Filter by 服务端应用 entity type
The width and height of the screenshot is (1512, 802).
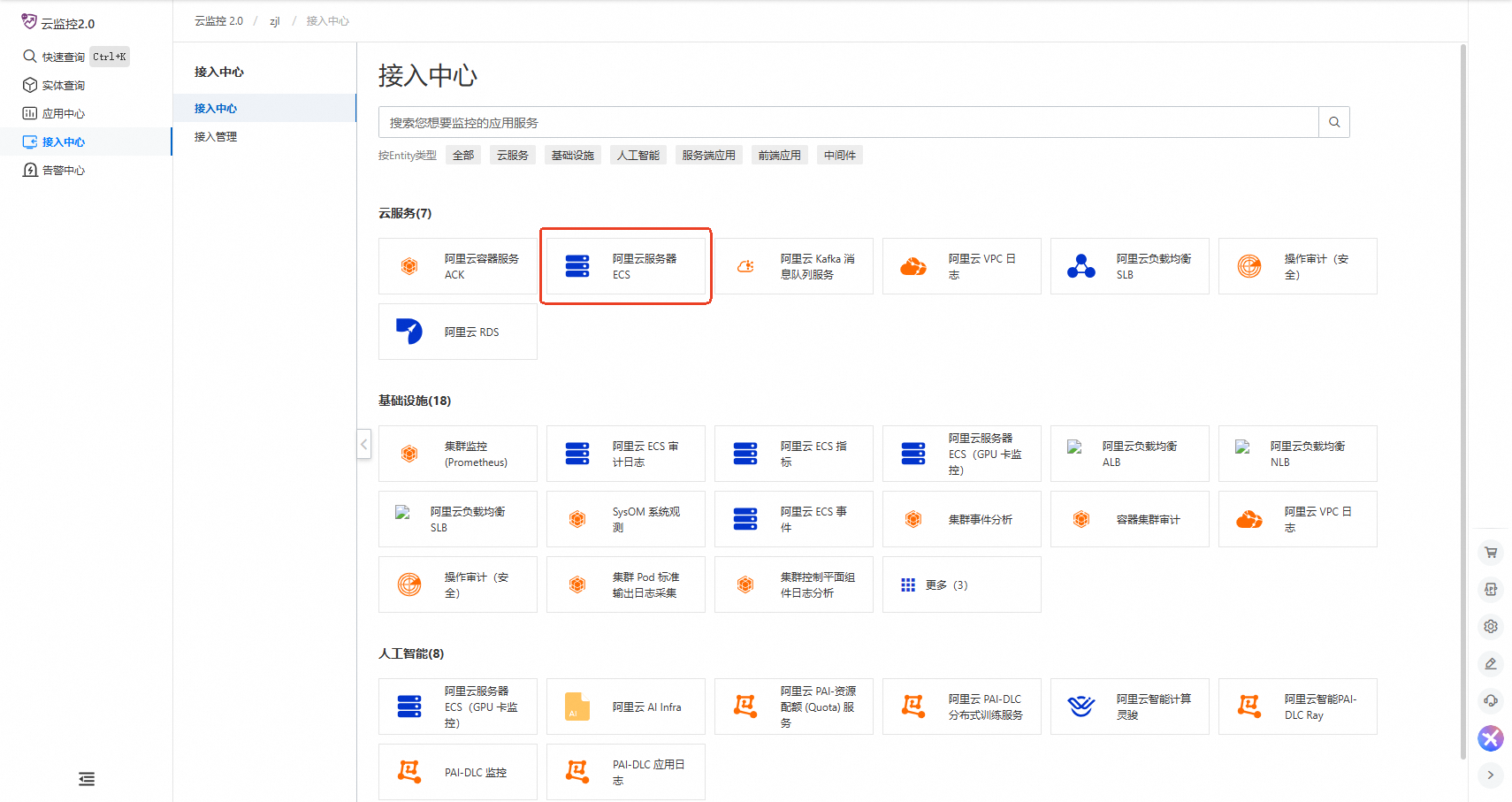709,156
